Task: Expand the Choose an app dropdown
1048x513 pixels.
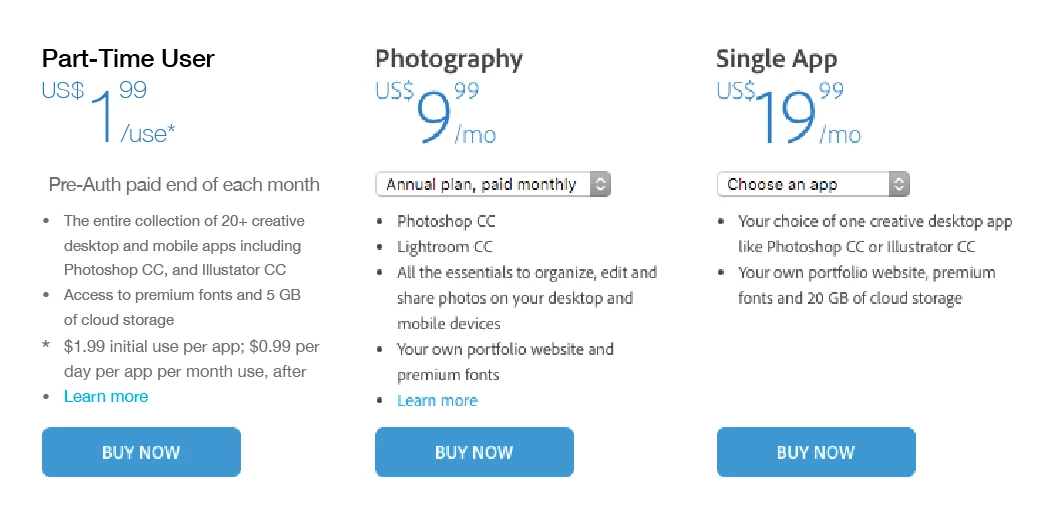Action: point(813,184)
